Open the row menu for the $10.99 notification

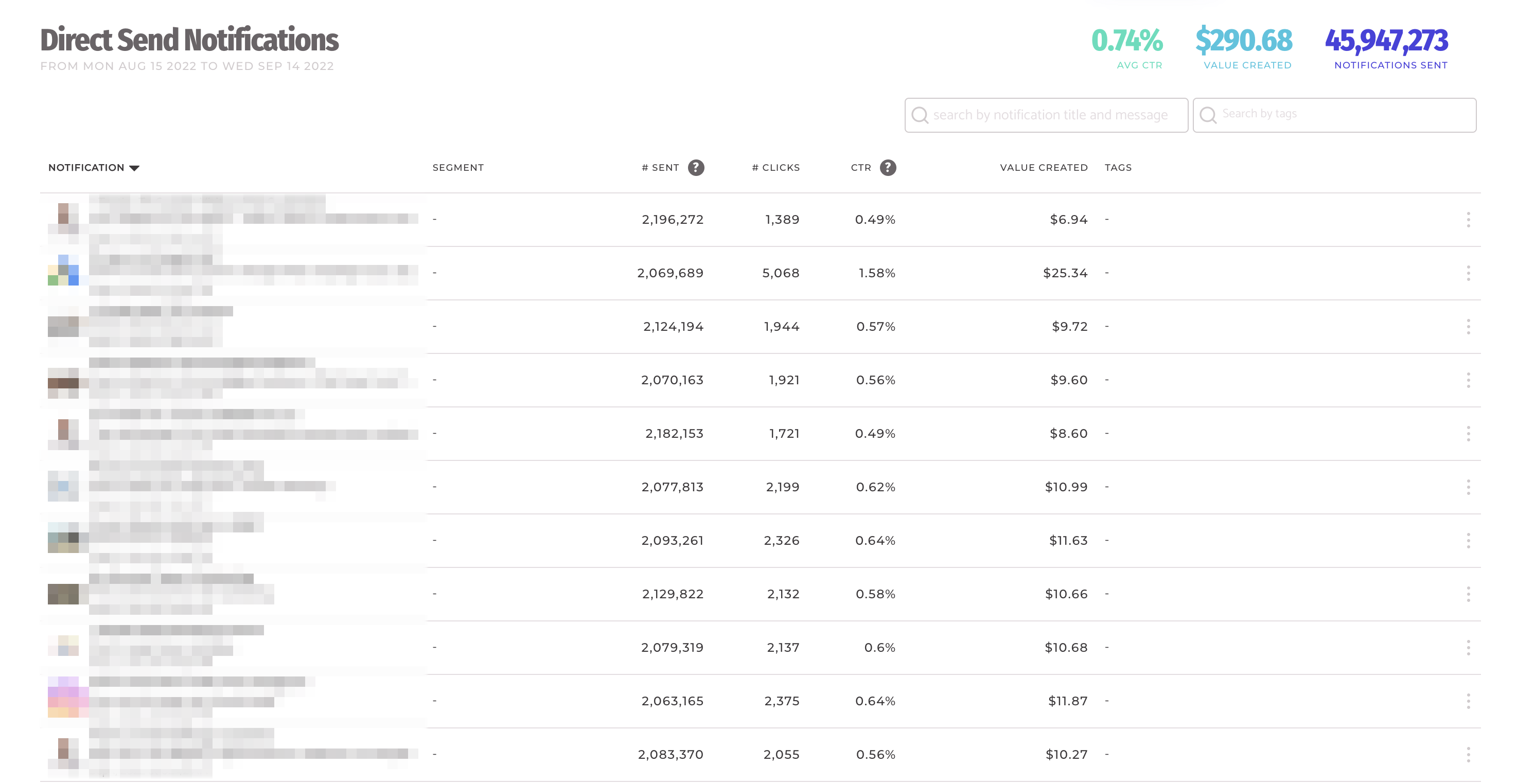click(1468, 487)
